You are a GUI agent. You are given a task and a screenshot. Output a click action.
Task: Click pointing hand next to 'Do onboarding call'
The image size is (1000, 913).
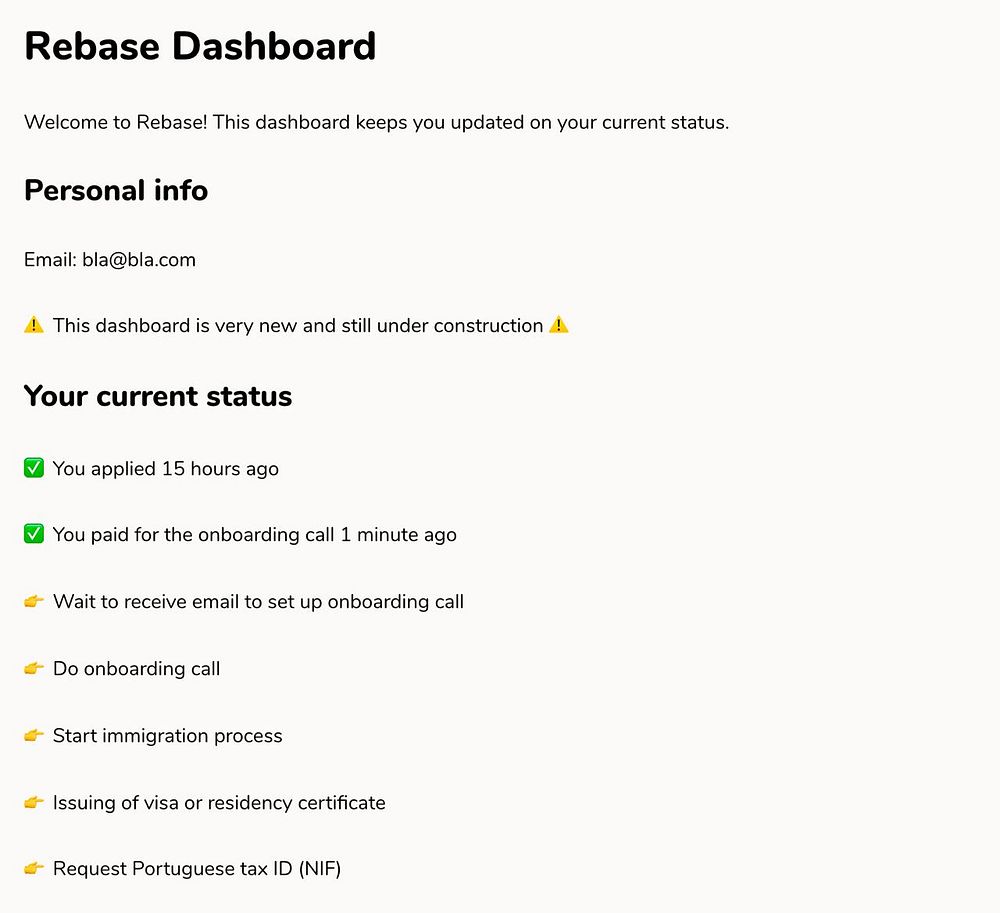pyautogui.click(x=34, y=668)
